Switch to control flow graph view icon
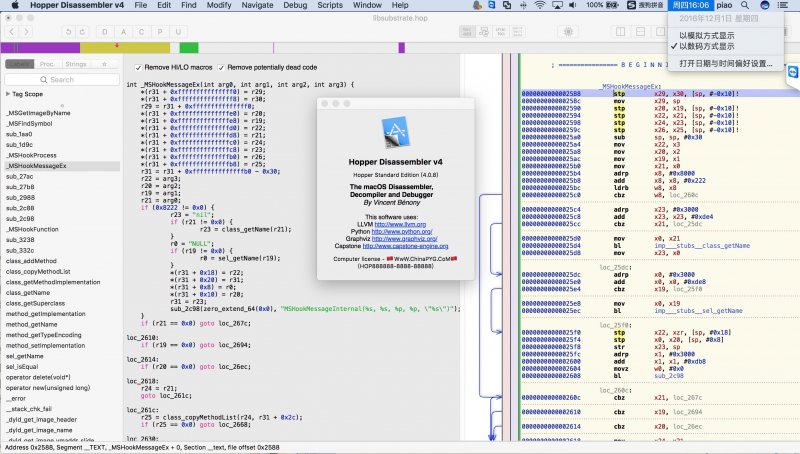The image size is (800, 454). (x=484, y=32)
